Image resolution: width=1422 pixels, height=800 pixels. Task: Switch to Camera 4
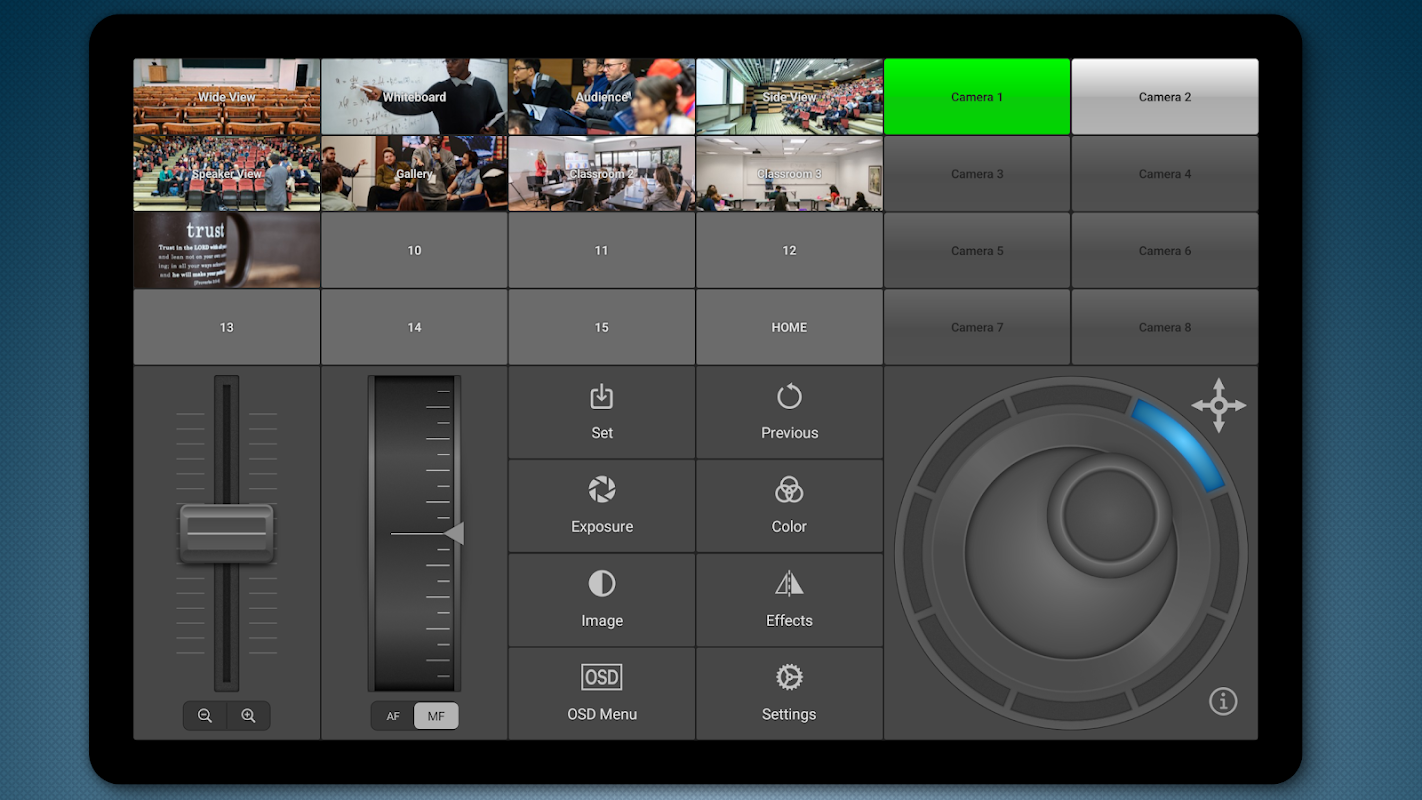click(1165, 174)
